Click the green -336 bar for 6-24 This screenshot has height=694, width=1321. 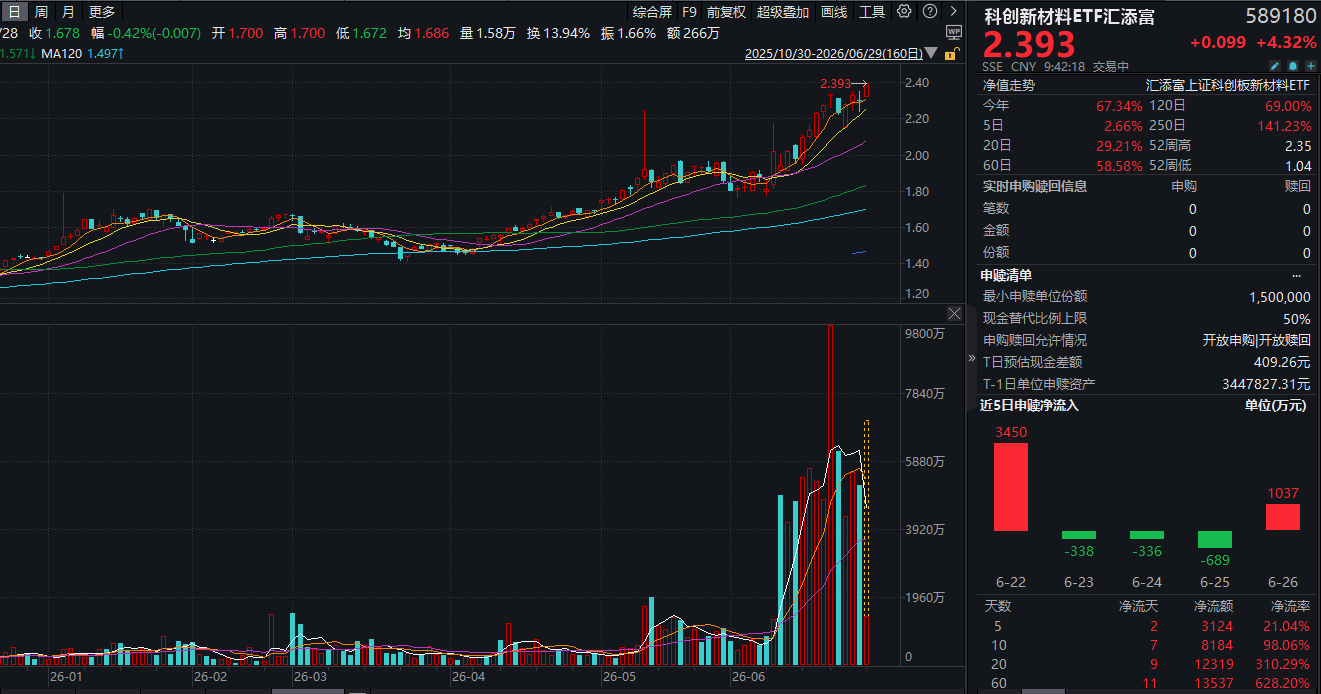click(x=1147, y=535)
